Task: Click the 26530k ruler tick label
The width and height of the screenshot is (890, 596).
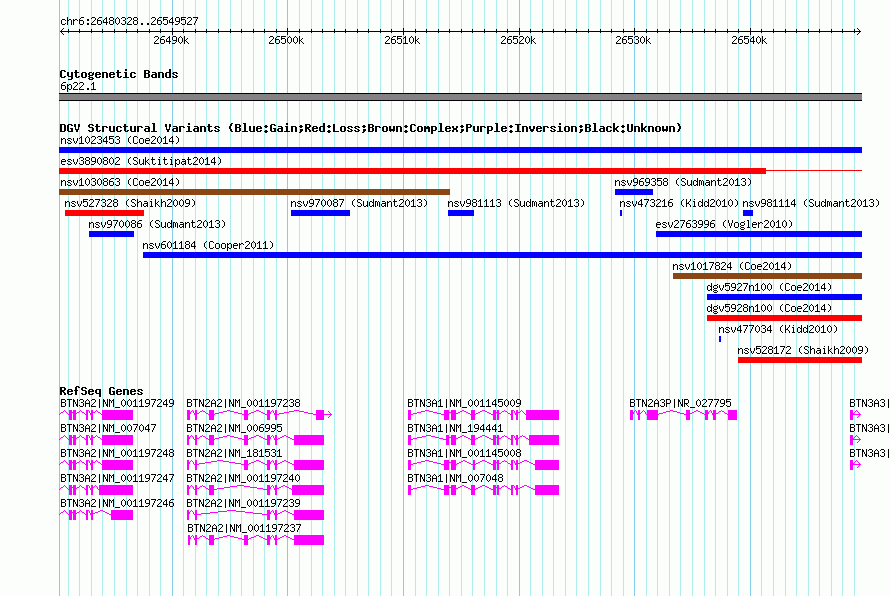Action: (633, 40)
